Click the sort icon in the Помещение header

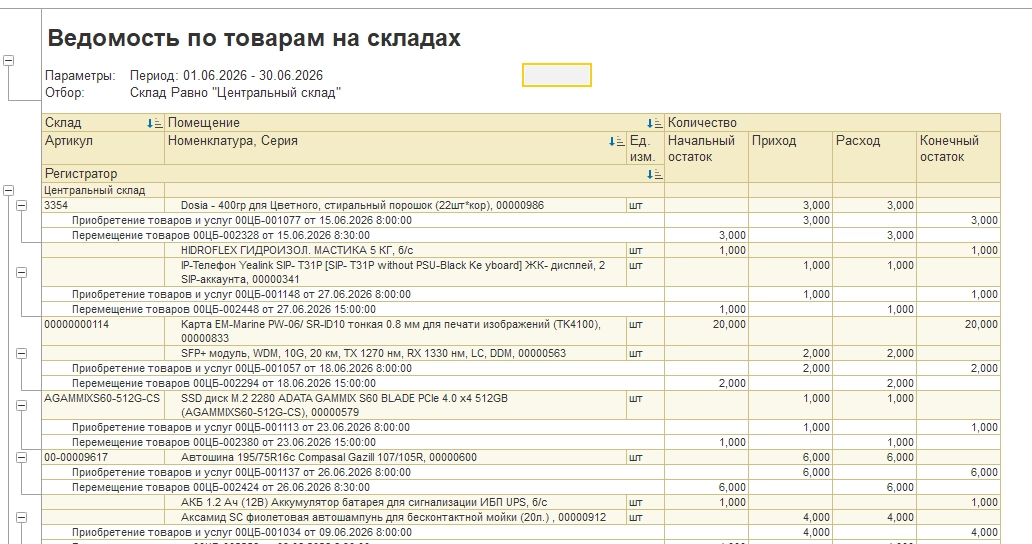tap(654, 123)
